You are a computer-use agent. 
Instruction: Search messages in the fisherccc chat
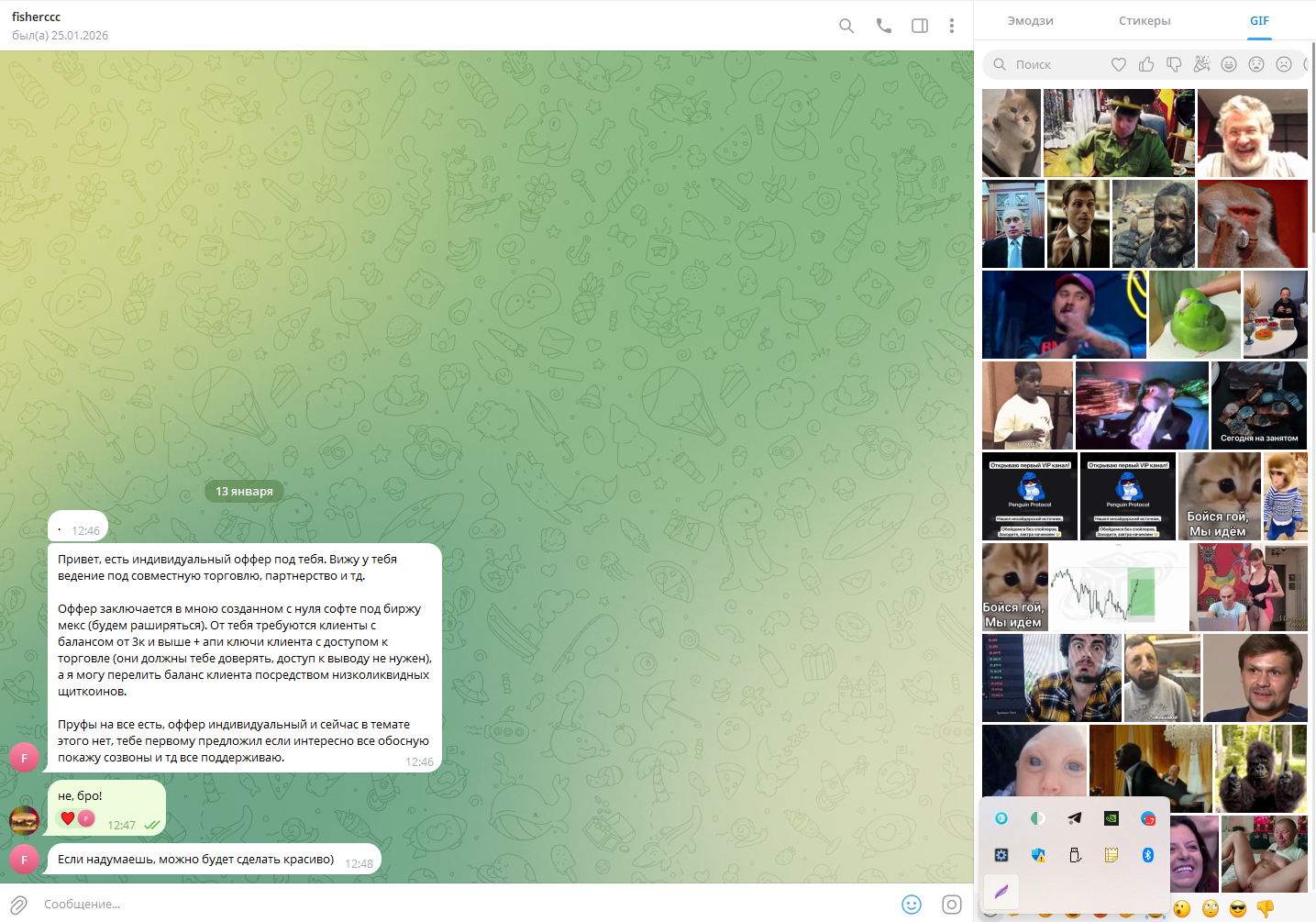click(846, 26)
